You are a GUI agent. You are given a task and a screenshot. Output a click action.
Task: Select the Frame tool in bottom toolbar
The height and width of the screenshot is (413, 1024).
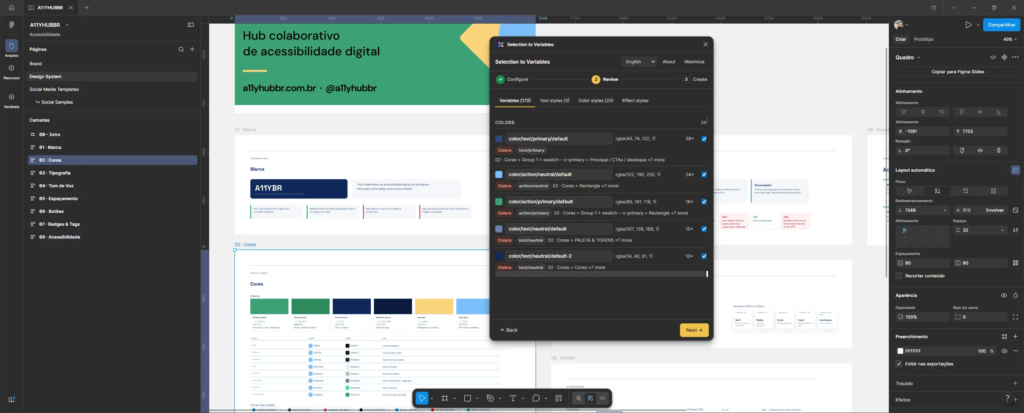point(444,398)
